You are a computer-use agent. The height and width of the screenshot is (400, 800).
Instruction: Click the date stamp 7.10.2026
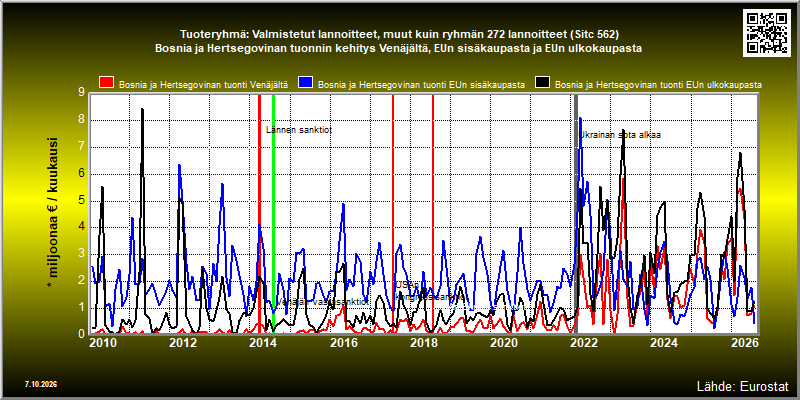(x=40, y=384)
